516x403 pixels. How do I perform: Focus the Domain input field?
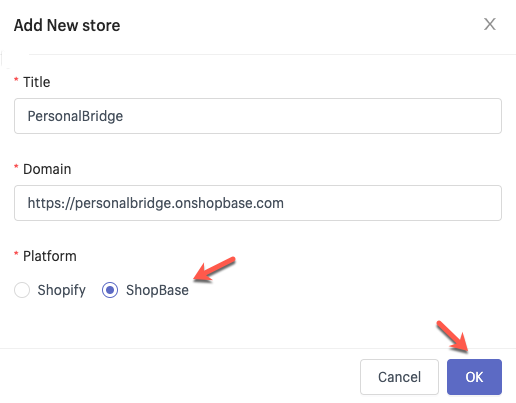(x=258, y=203)
